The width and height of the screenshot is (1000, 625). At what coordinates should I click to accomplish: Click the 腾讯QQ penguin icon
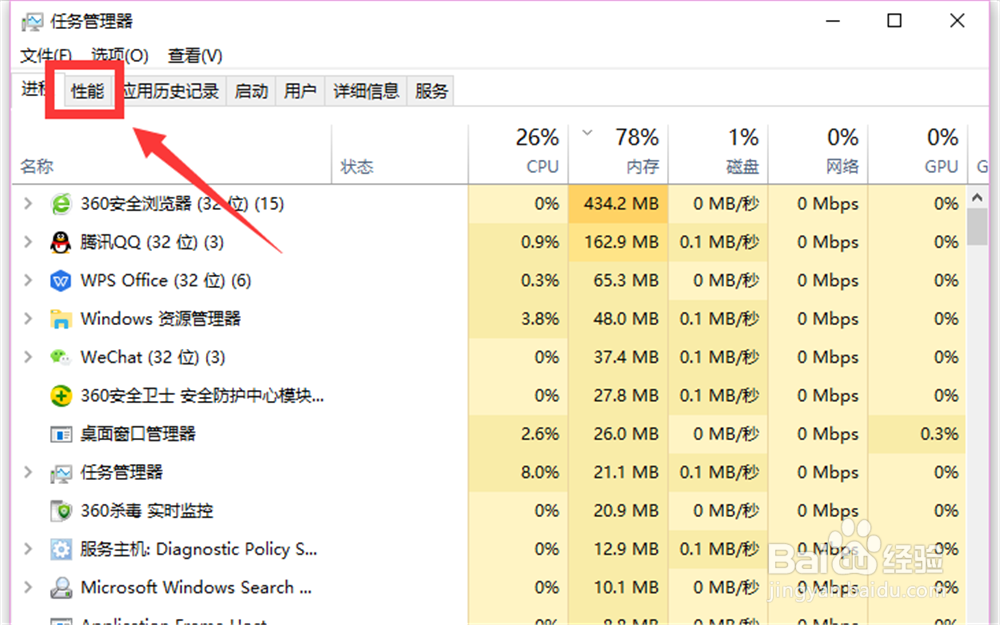coord(61,242)
